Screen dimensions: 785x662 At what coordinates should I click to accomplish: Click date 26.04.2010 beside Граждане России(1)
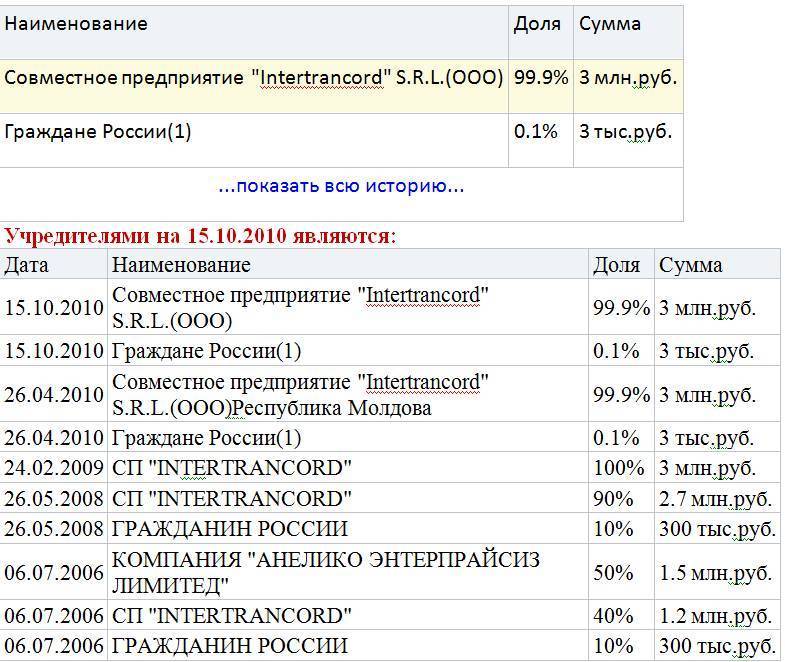(54, 438)
